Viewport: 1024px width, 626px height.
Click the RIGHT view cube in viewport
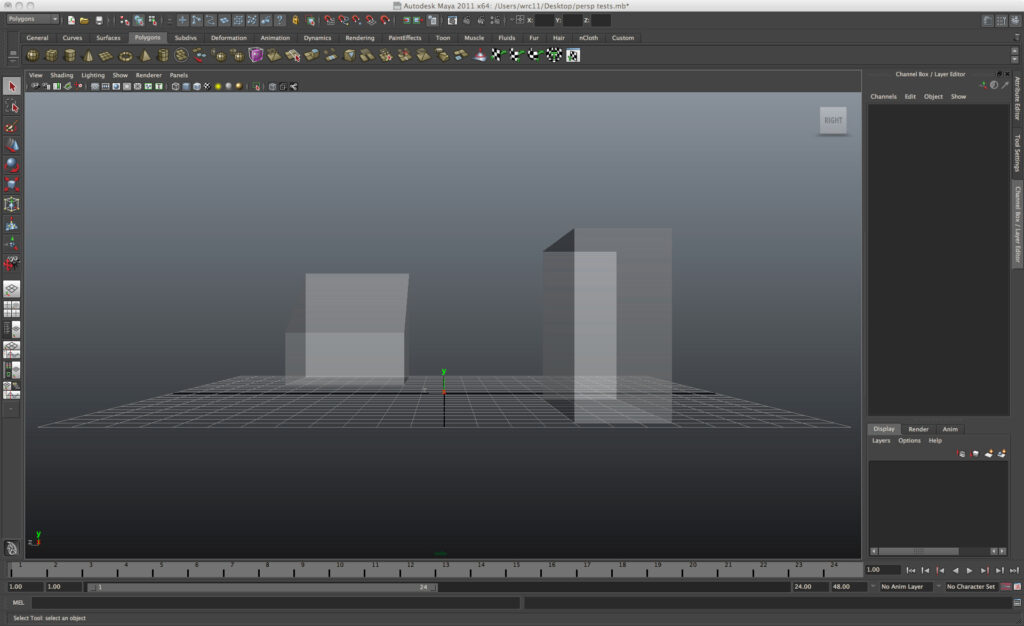tap(833, 120)
